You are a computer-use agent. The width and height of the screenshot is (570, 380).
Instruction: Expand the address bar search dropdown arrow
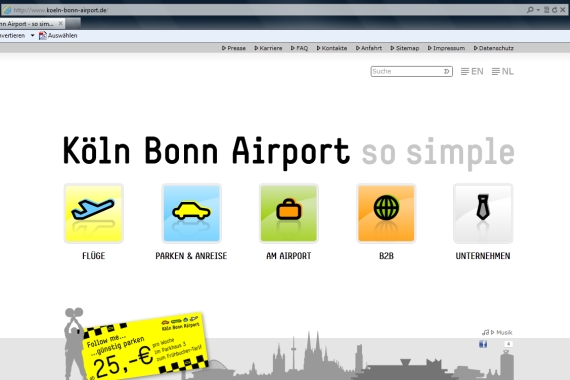coord(538,10)
